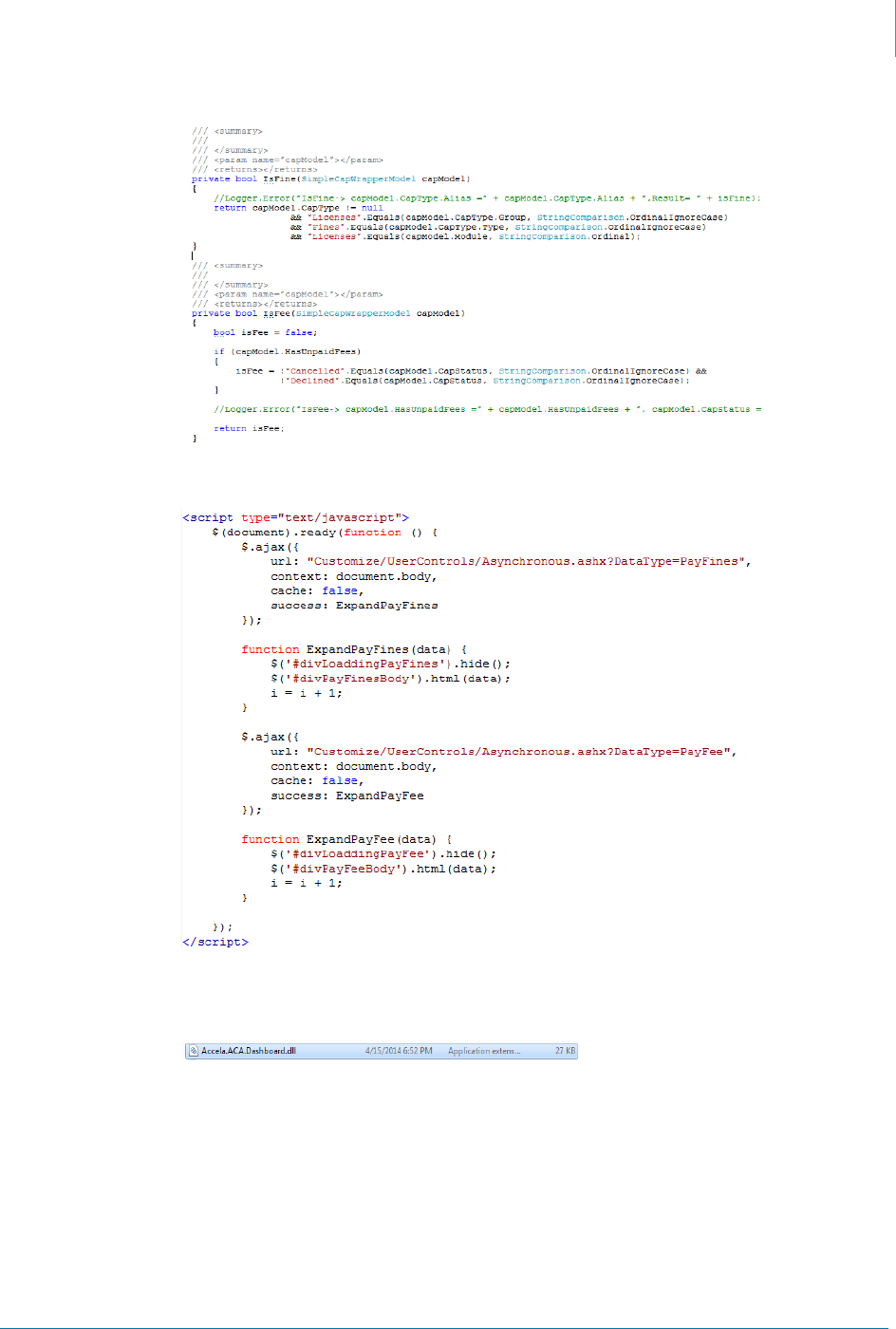Click the 'success: ExpandPayFee' line

[x=347, y=796]
